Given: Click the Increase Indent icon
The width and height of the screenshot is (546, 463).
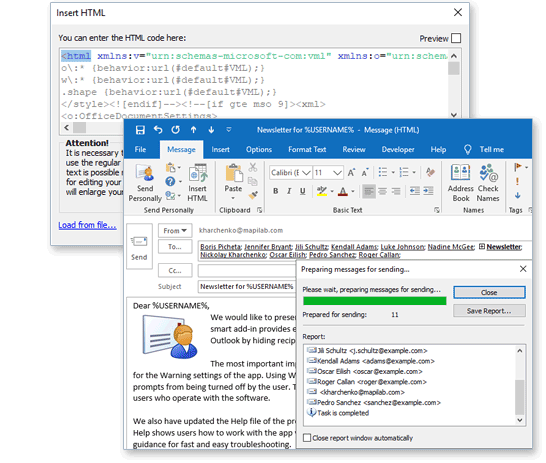Looking at the screenshot, I should [428, 191].
